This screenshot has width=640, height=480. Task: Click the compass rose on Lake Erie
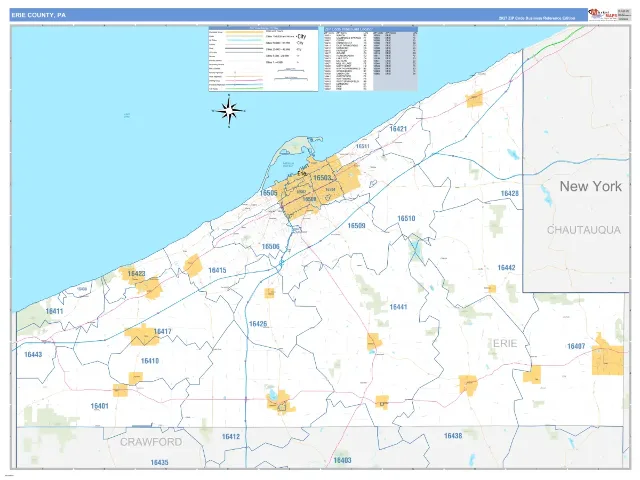[229, 111]
